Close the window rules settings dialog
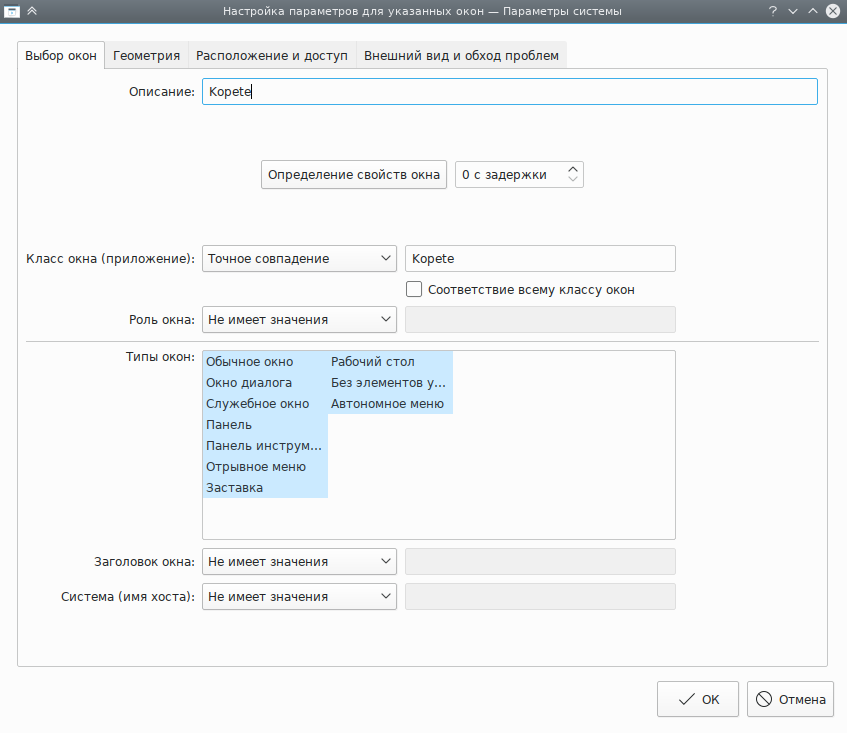 click(x=832, y=11)
